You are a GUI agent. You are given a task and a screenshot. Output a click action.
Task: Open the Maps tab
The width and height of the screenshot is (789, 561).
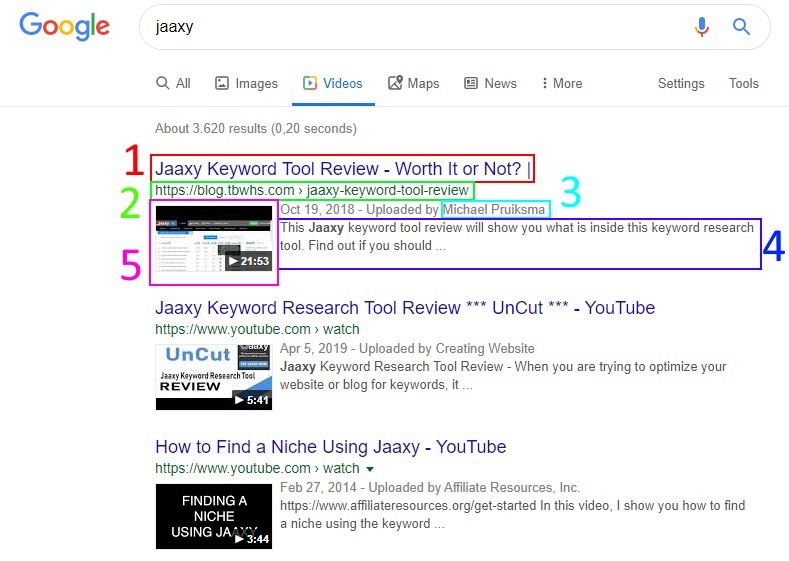click(x=414, y=83)
